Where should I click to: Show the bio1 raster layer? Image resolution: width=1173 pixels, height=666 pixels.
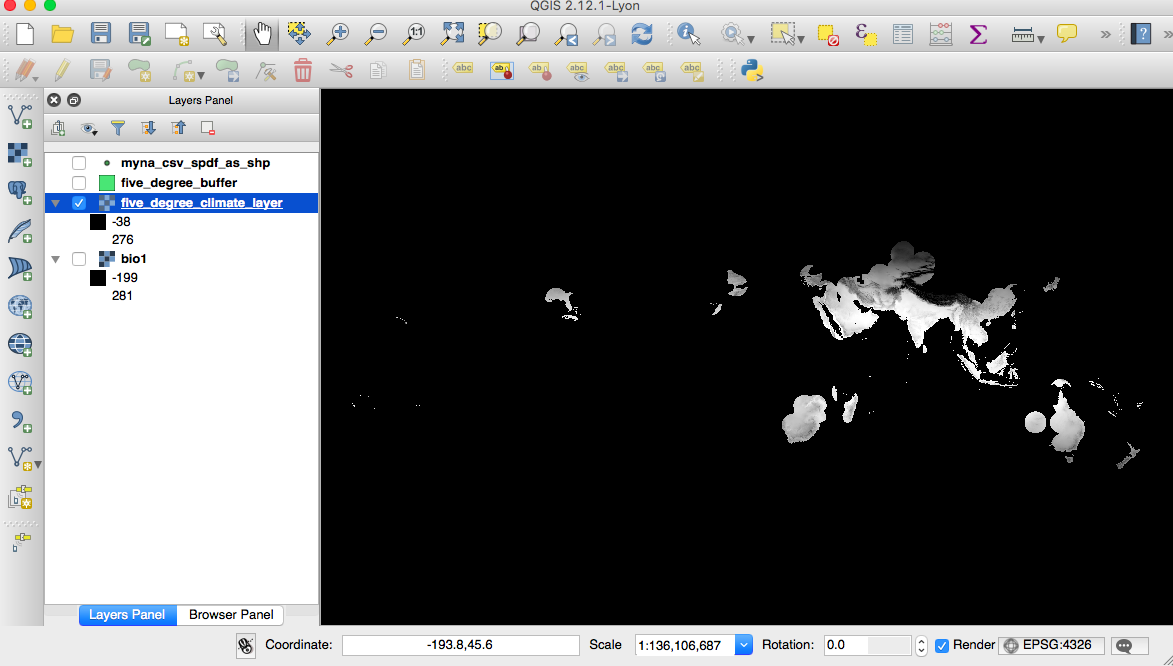[79, 259]
